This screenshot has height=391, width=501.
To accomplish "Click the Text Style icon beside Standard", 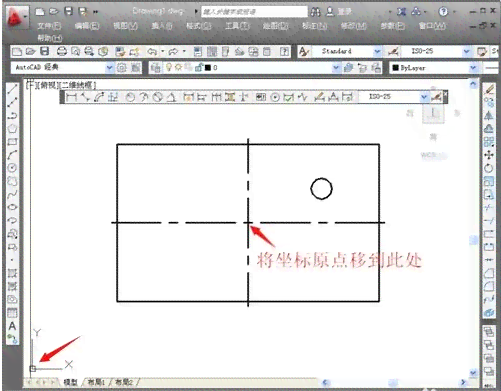I will 304,52.
